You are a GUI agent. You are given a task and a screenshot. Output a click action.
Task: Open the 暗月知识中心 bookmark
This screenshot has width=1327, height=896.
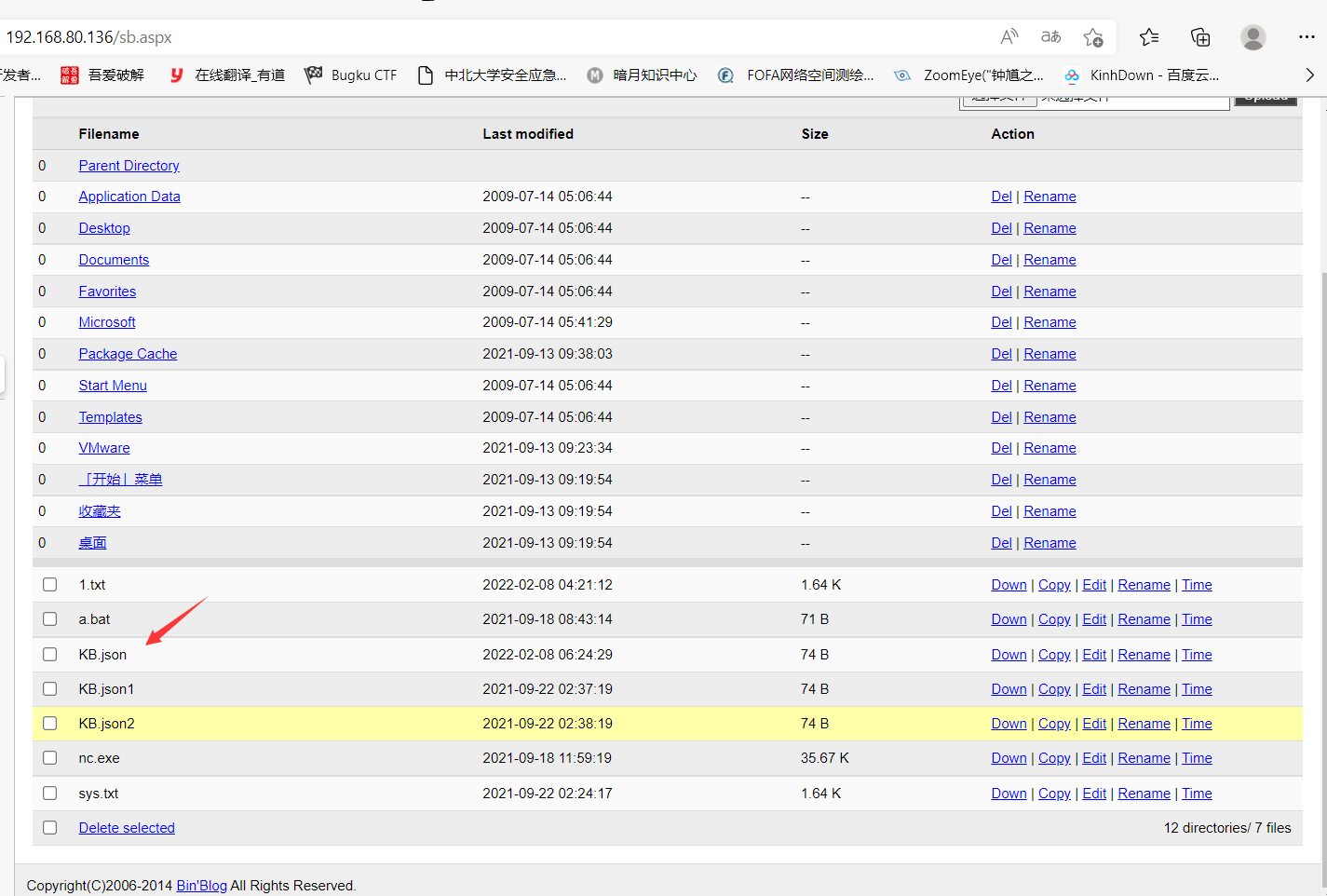[x=642, y=75]
